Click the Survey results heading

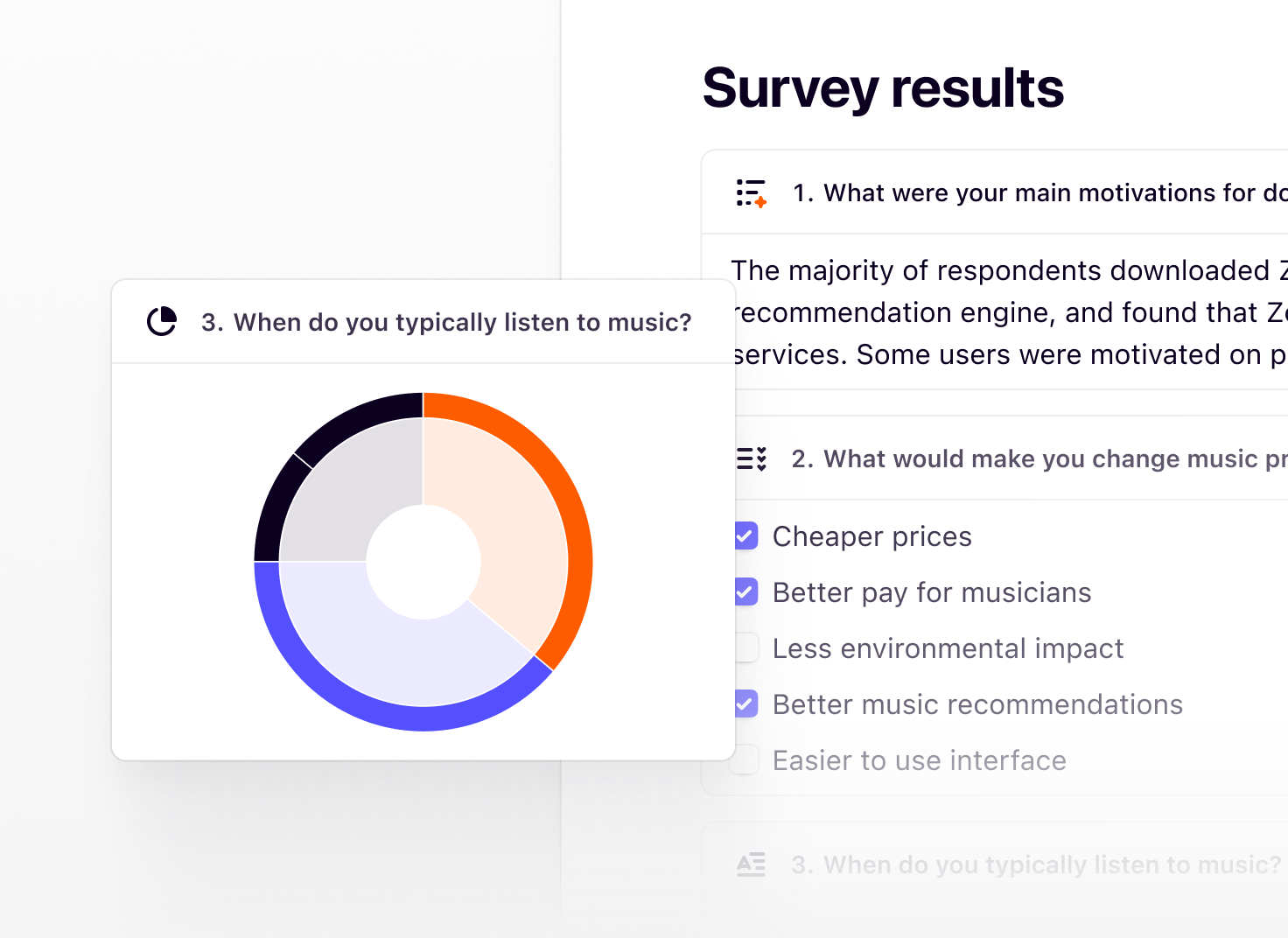pos(883,88)
